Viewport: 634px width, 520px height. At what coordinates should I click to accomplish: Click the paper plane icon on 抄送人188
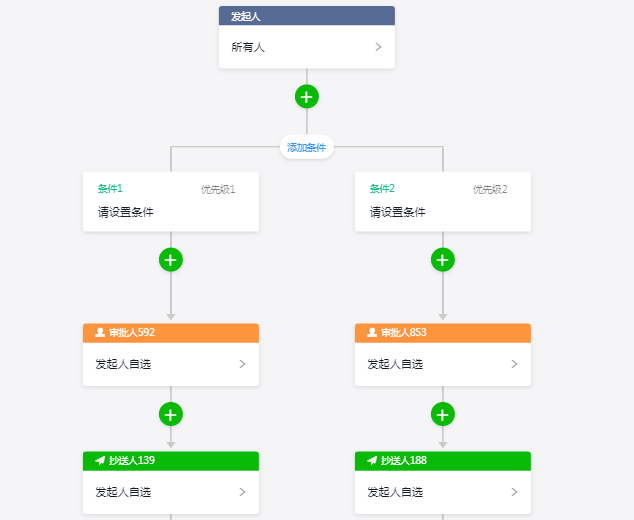(372, 461)
